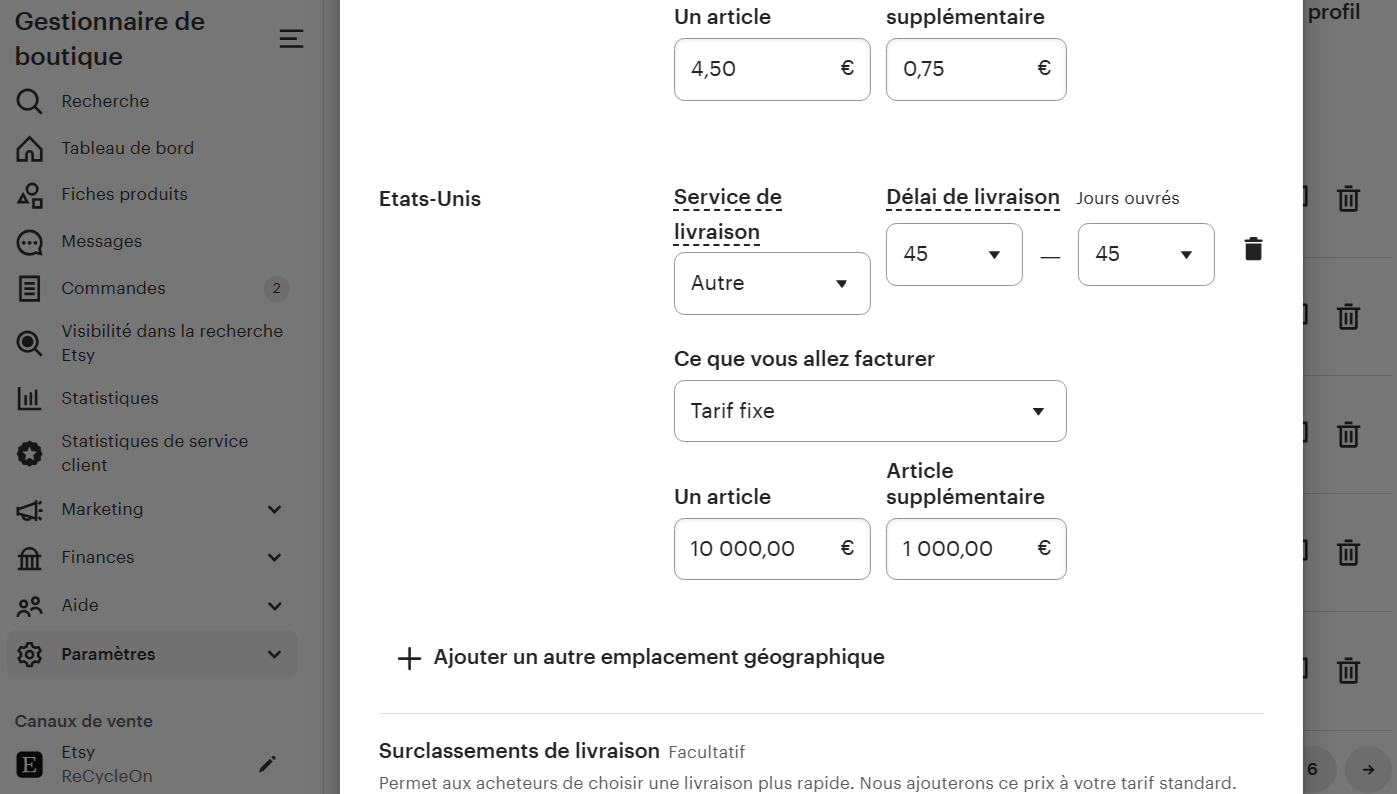This screenshot has width=1397, height=794.
Task: Delete the Etats-Unis shipping destination
Action: 1253,250
